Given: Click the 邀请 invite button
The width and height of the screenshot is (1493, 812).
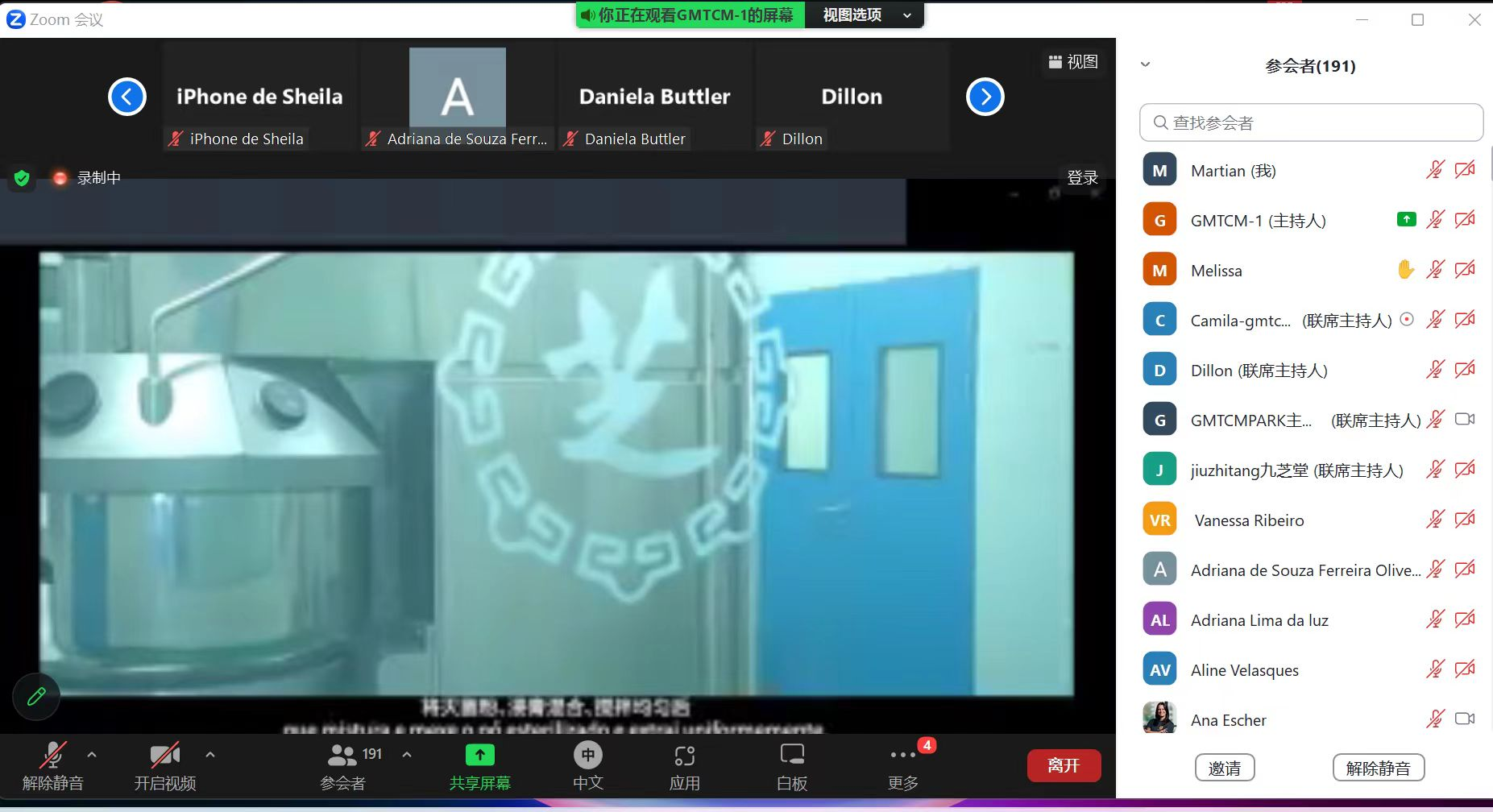Looking at the screenshot, I should pos(1224,768).
